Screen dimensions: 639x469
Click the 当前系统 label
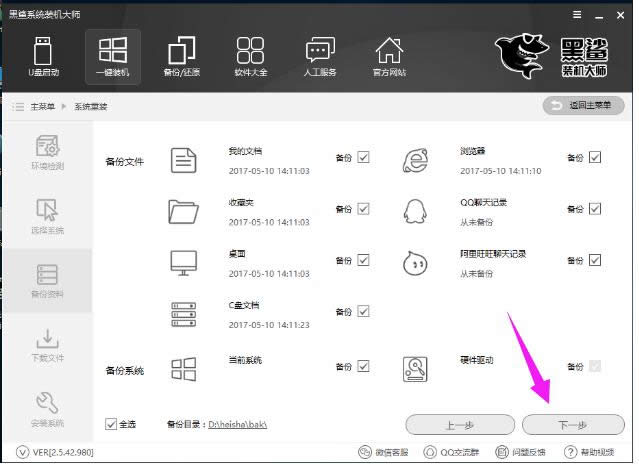245,360
